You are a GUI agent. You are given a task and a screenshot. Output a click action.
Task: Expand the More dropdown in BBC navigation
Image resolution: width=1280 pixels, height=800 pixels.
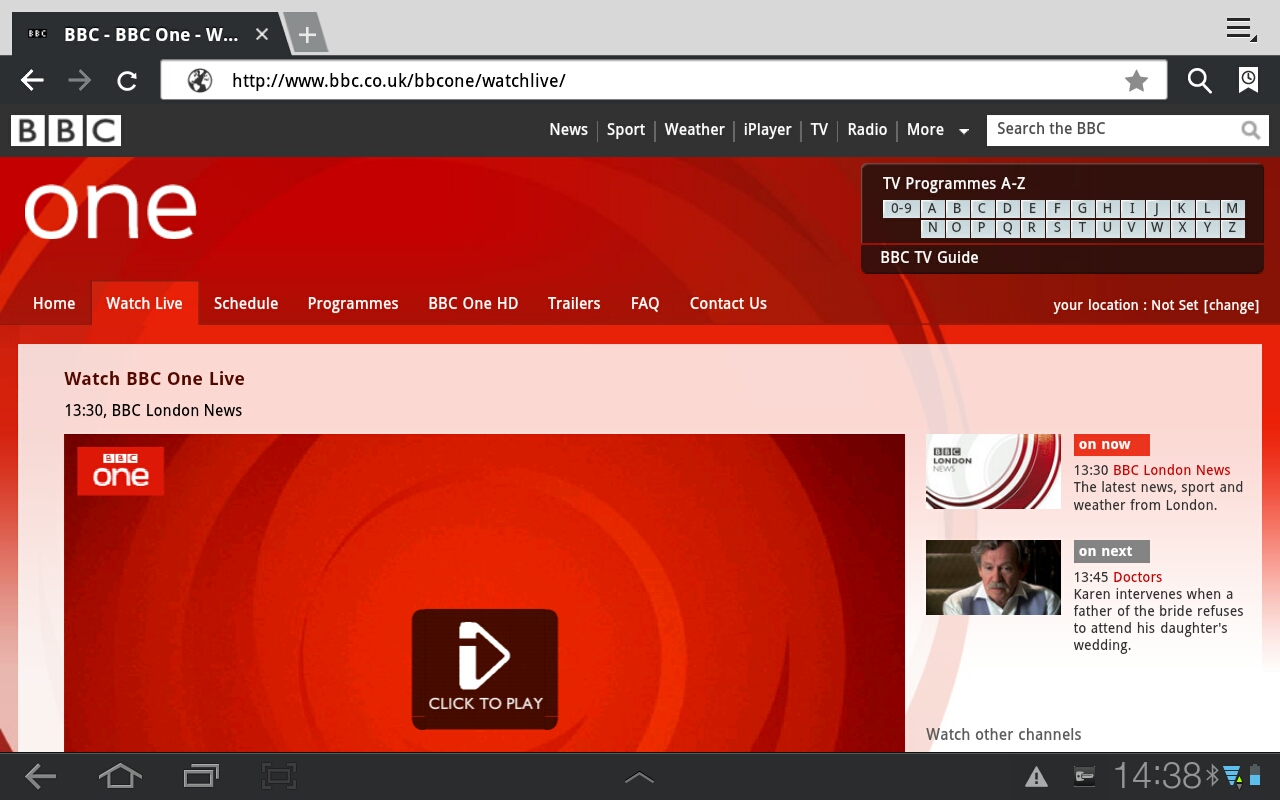click(x=937, y=130)
